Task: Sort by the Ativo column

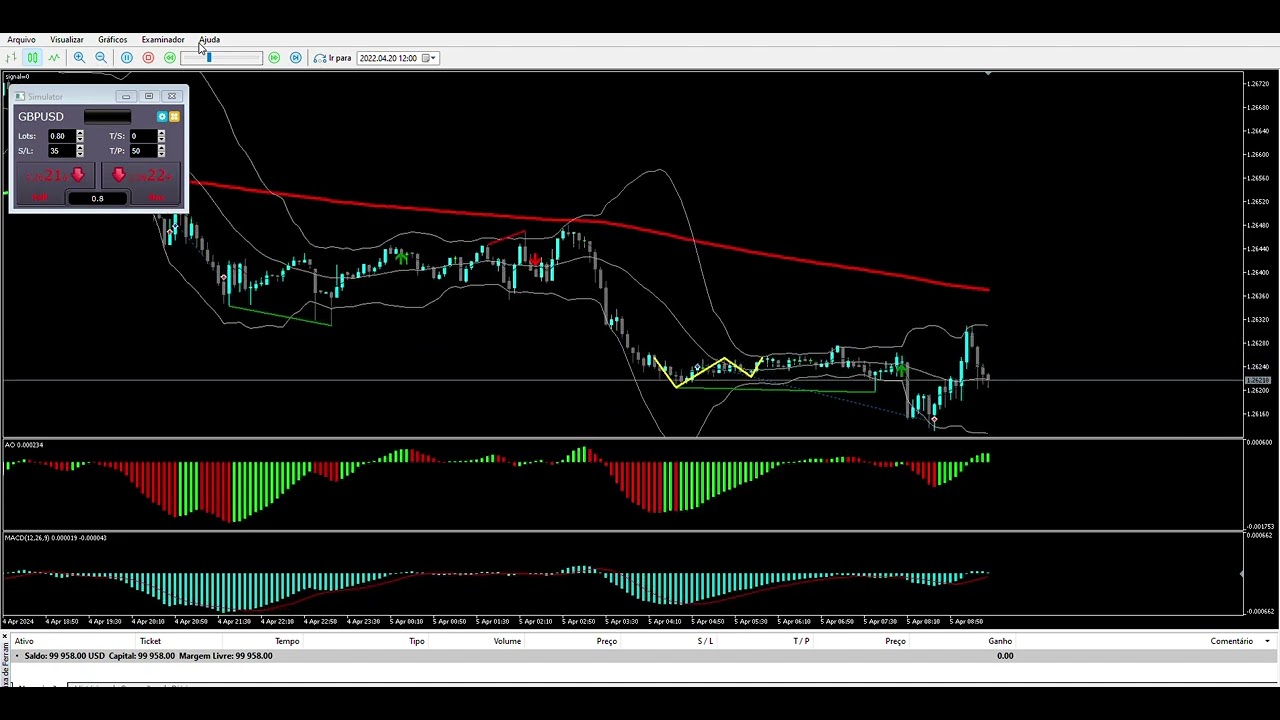Action: 24,641
